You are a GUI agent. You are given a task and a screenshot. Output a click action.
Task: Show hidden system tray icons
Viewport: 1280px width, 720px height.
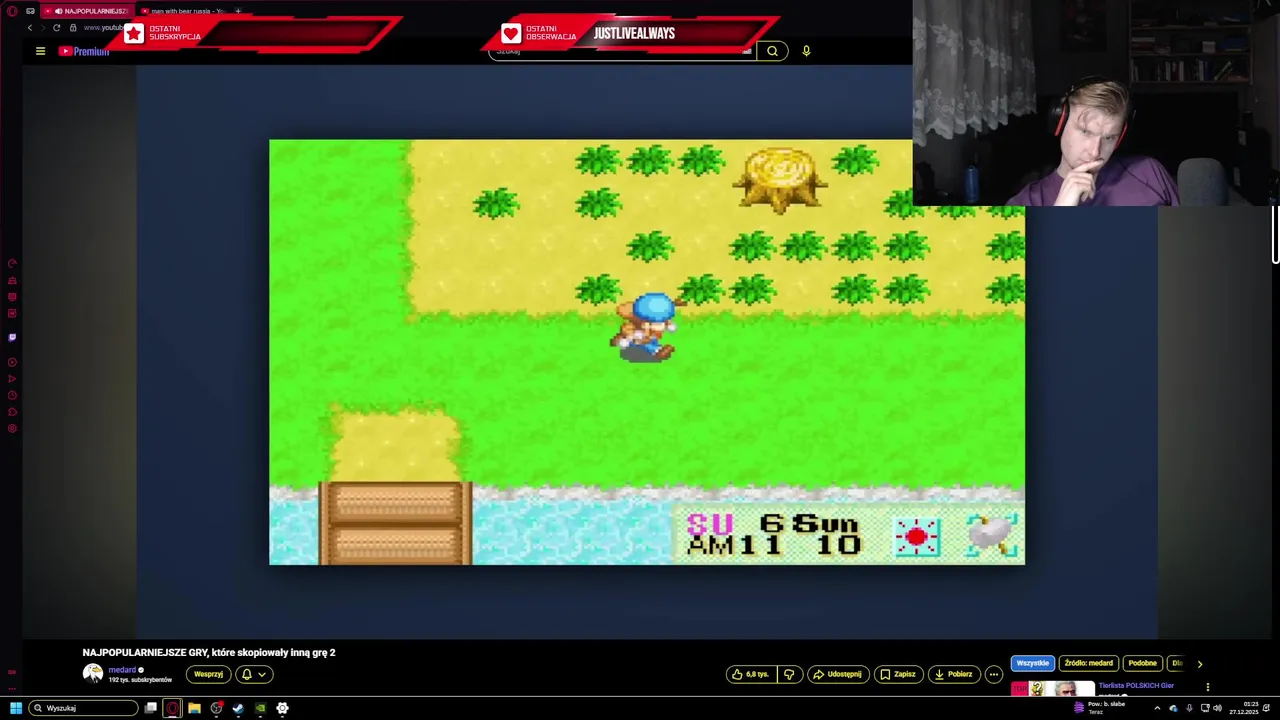tap(1157, 708)
